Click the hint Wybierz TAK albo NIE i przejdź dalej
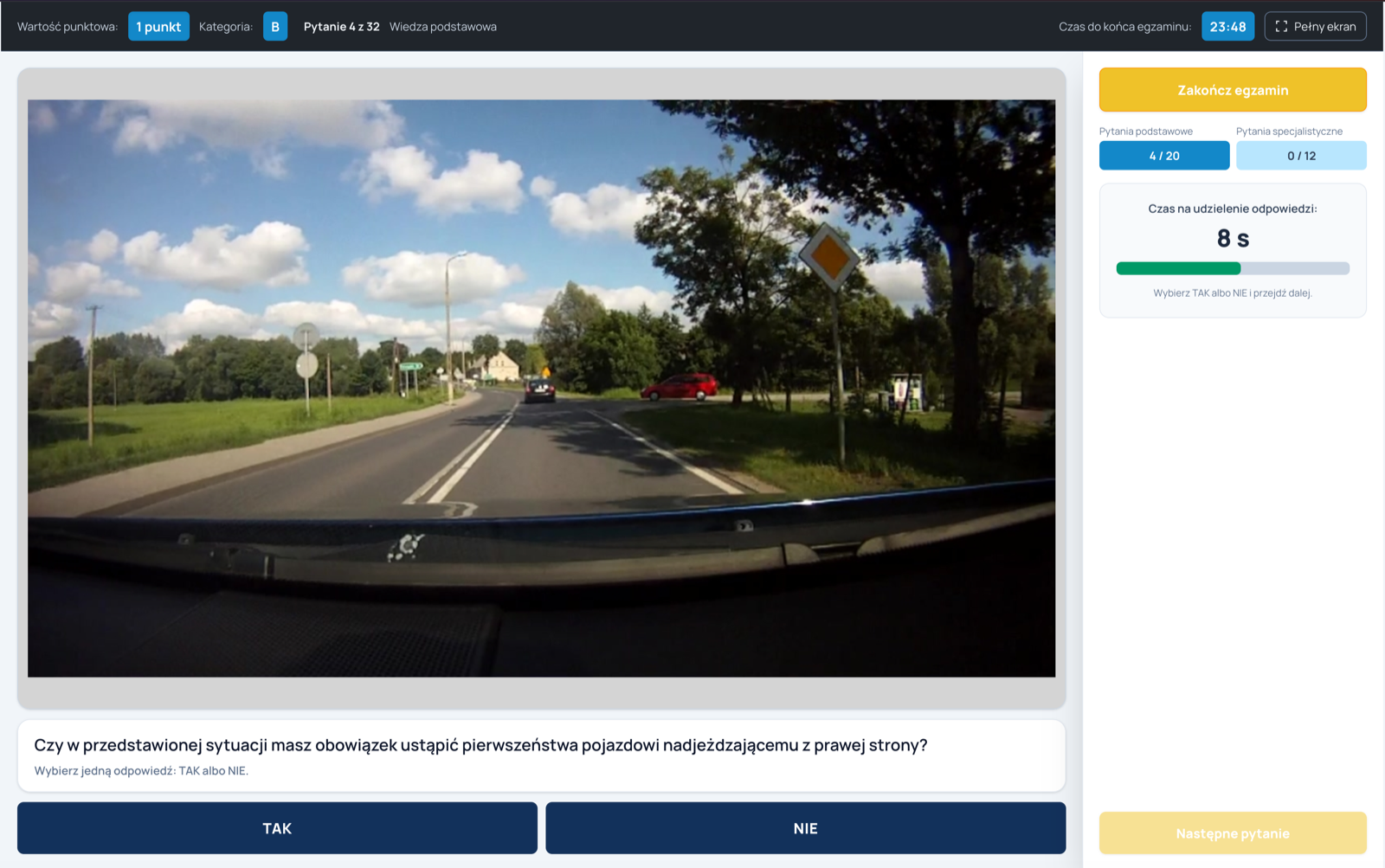The image size is (1385, 868). (1233, 293)
